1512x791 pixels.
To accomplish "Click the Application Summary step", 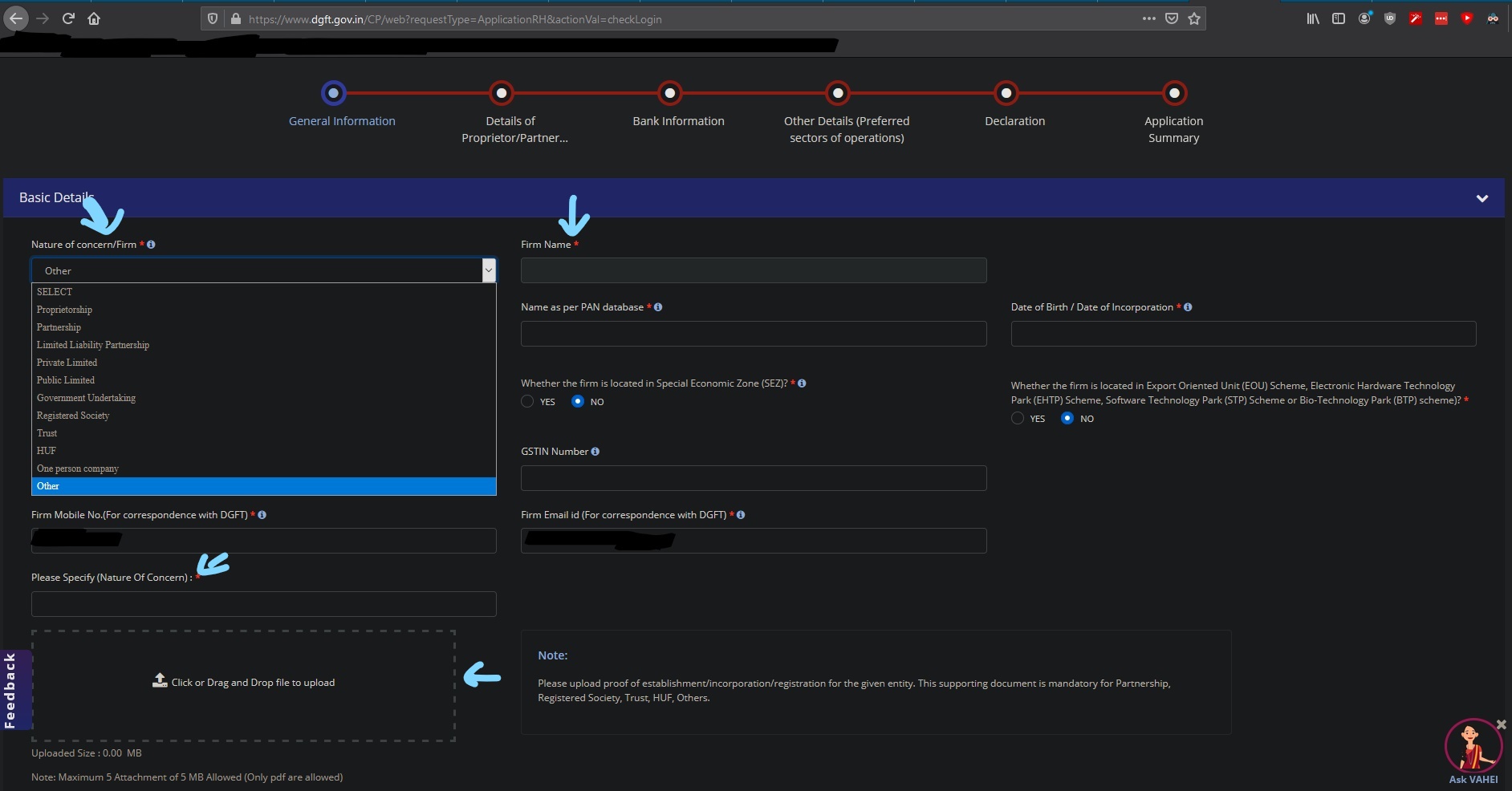I will point(1173,94).
